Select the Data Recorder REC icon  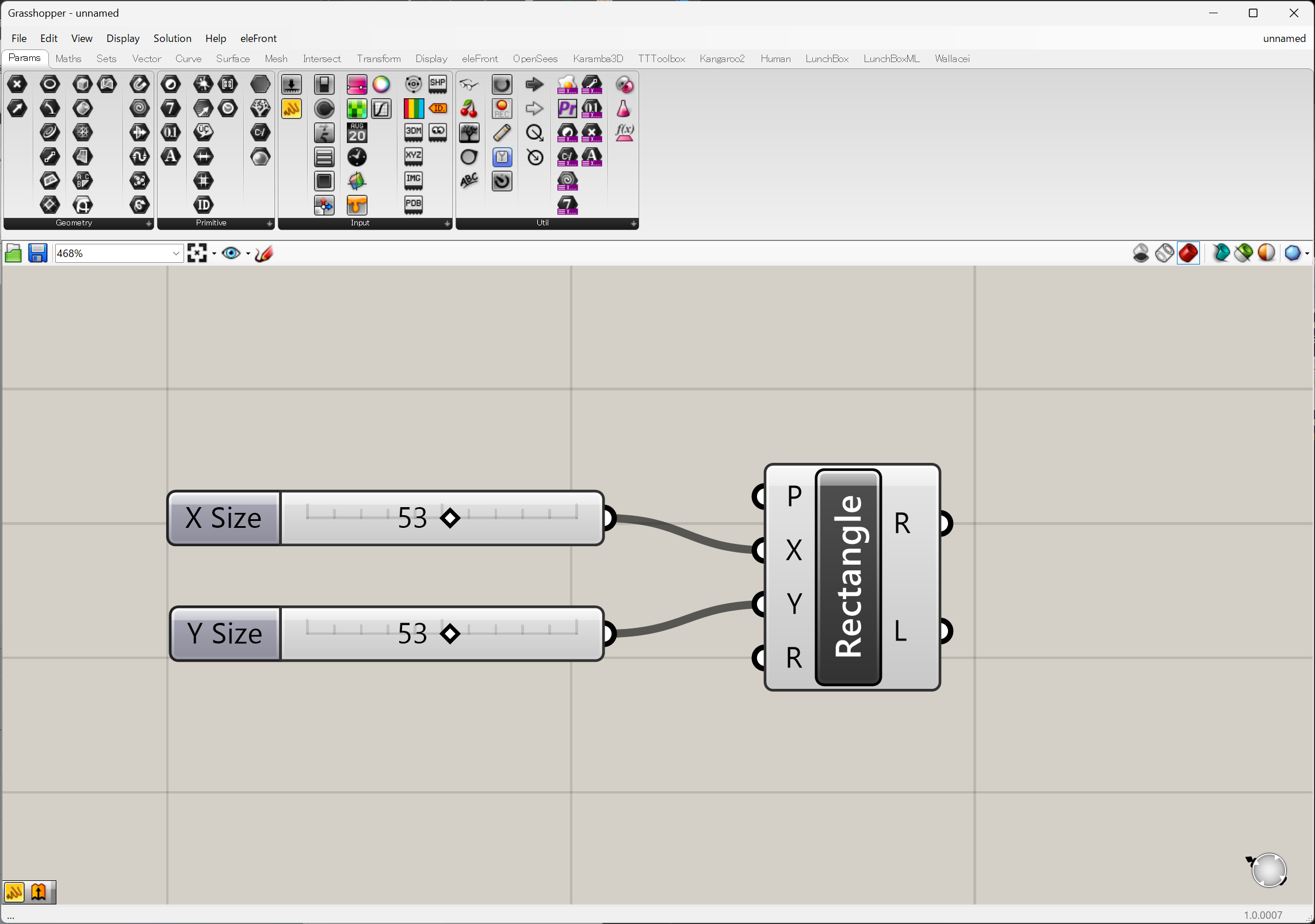tap(502, 109)
